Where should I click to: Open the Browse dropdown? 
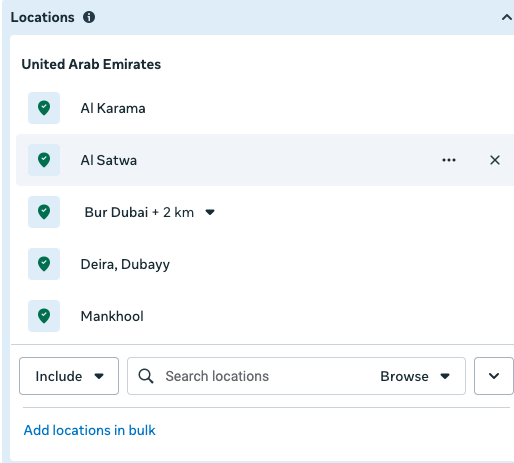(415, 376)
